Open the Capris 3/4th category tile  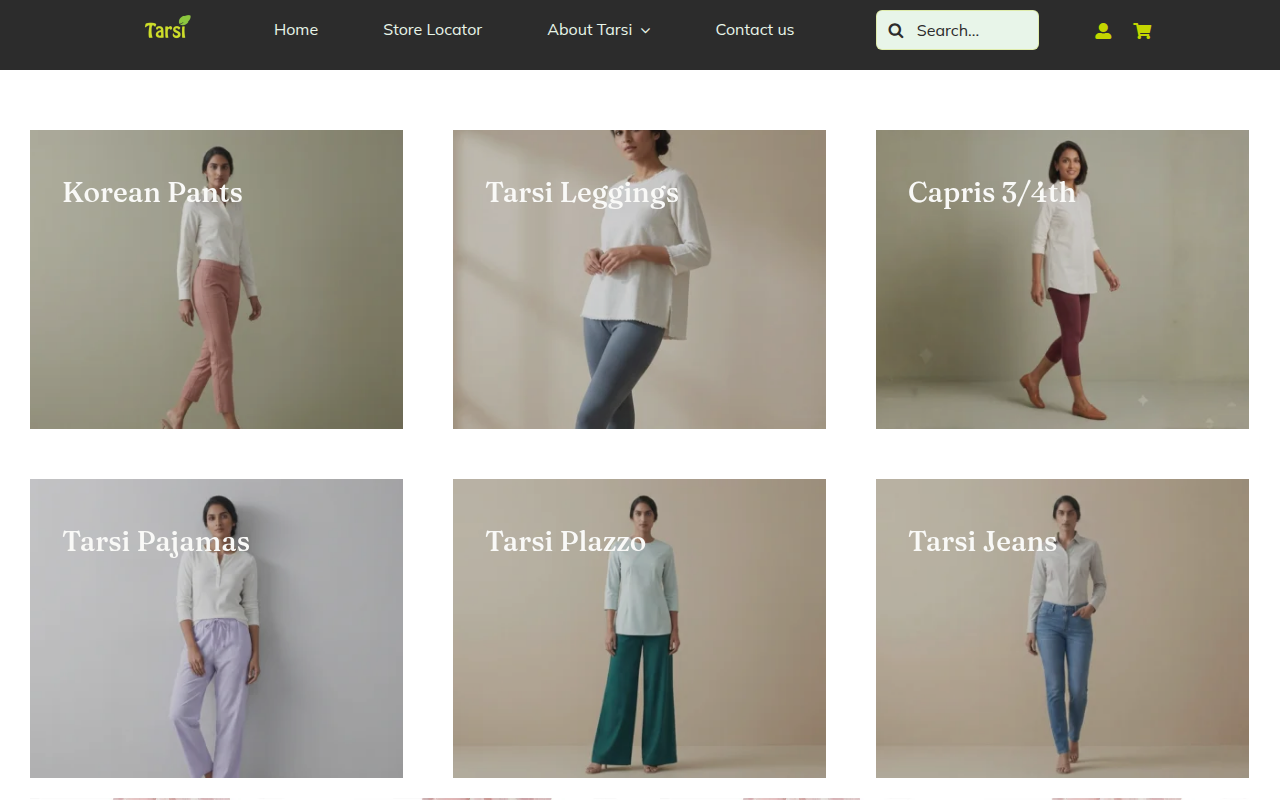(1062, 279)
